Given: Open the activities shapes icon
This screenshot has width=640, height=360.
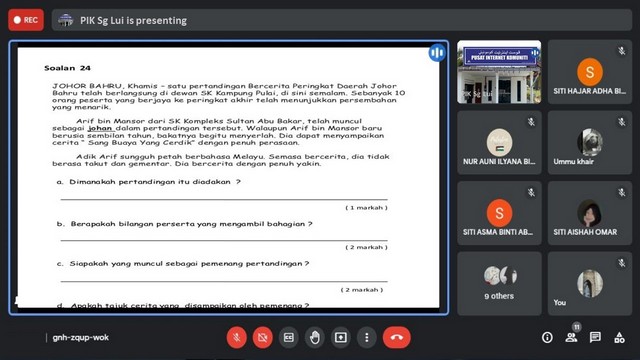Looking at the screenshot, I should (619, 338).
